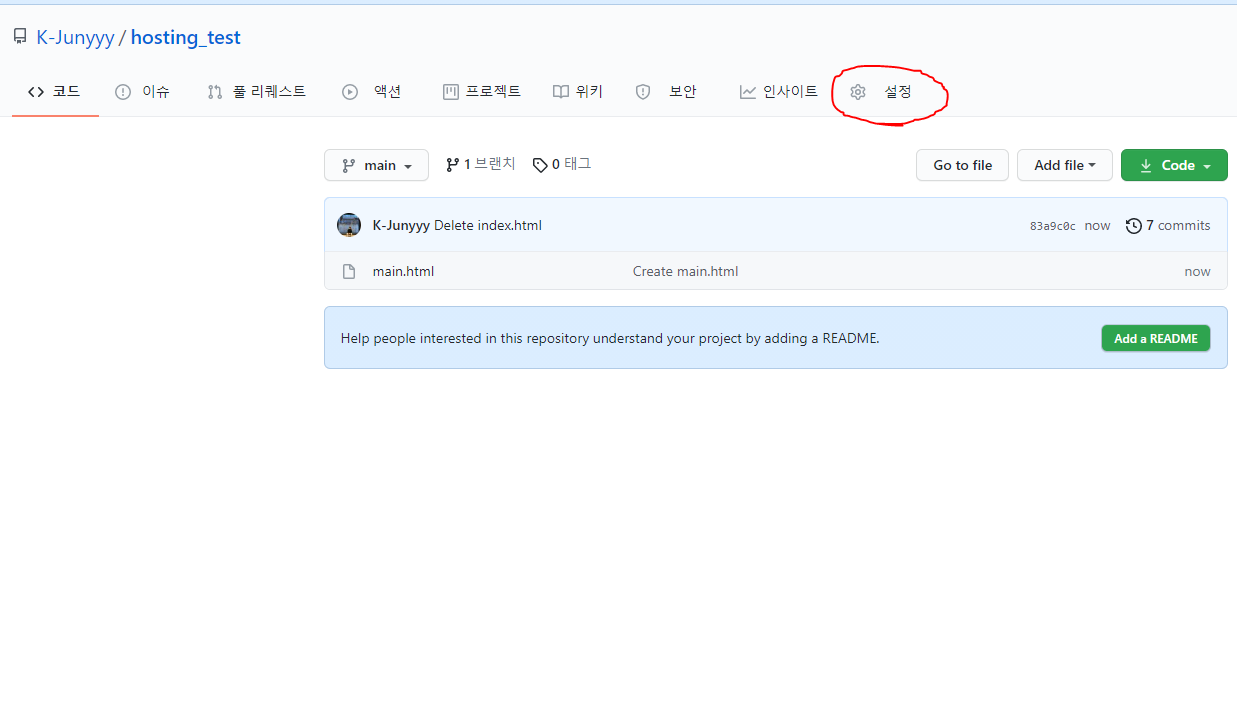Click the Go to file button
The width and height of the screenshot is (1237, 714).
point(962,165)
